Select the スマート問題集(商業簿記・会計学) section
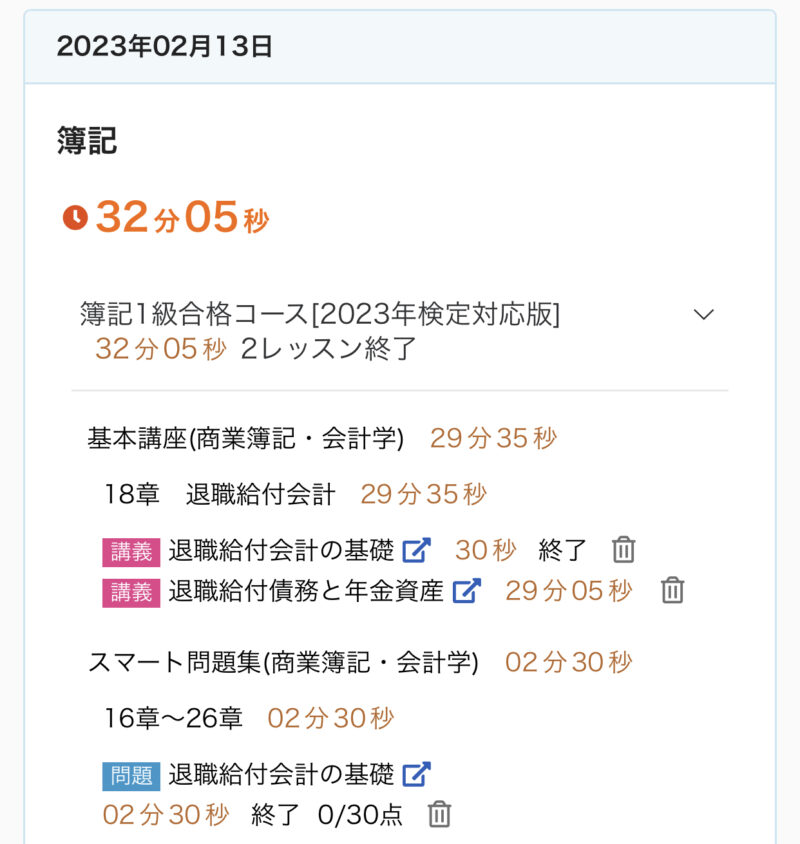 [x=283, y=662]
